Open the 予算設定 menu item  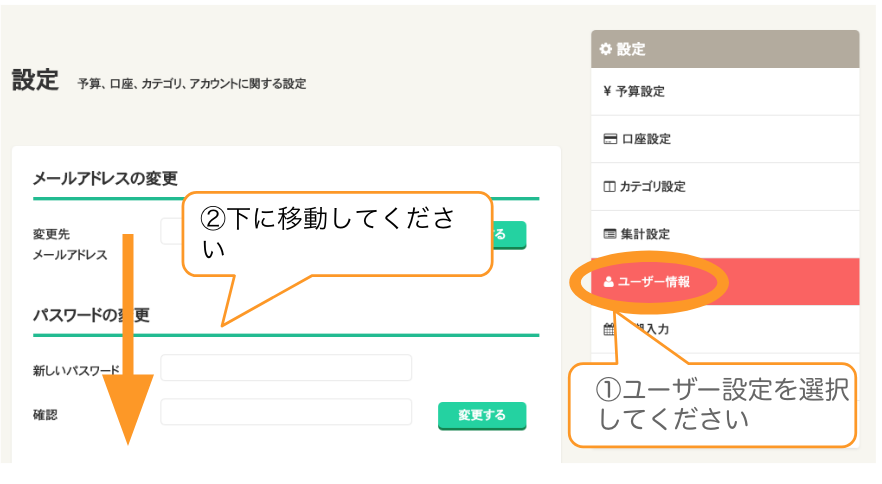(725, 91)
